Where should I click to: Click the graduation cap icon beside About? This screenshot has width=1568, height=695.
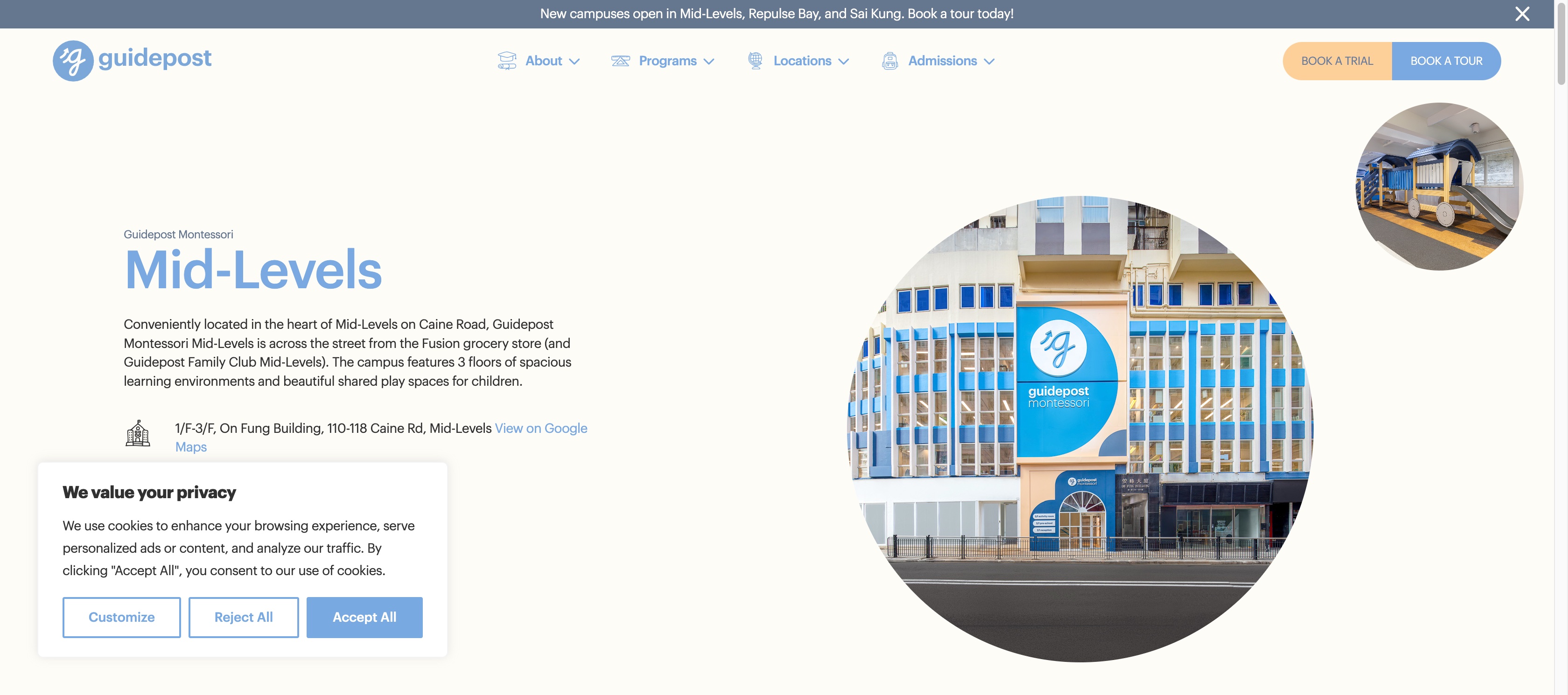point(506,61)
